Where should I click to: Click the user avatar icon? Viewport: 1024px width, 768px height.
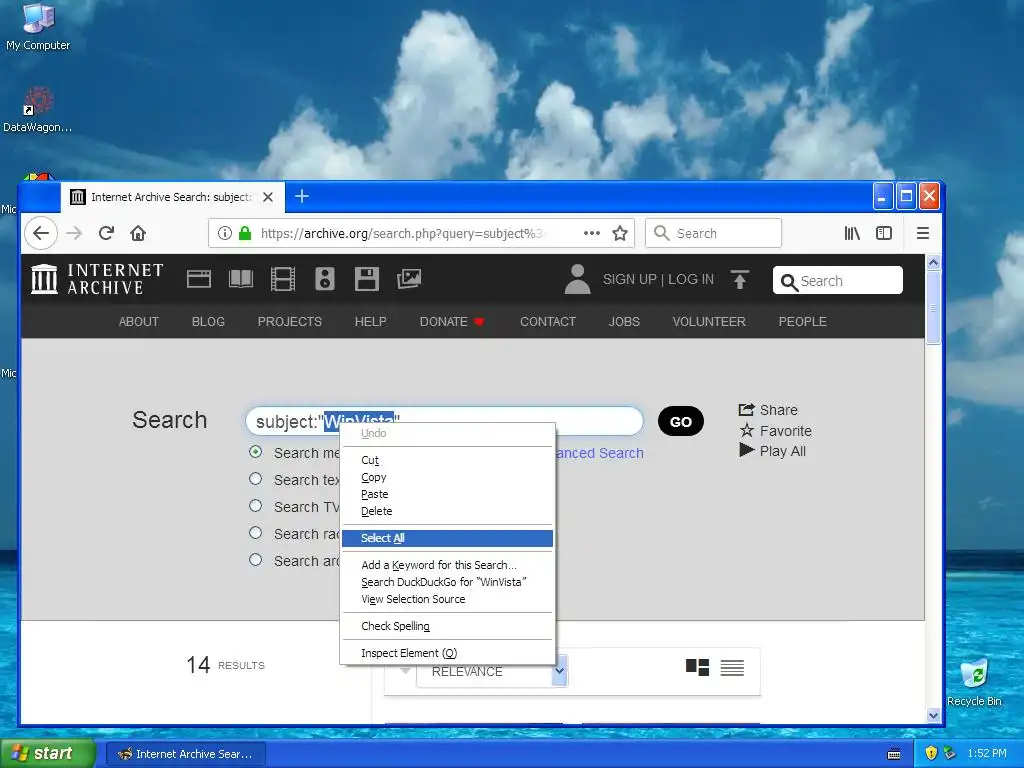pos(577,279)
